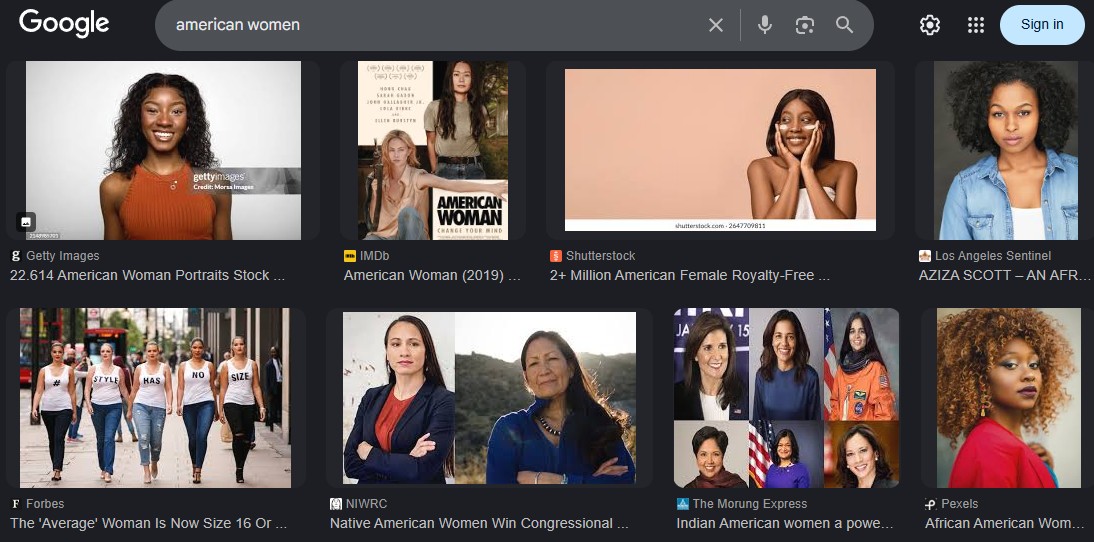Open '2+ Million American Female Royalty-Free' title

point(689,276)
